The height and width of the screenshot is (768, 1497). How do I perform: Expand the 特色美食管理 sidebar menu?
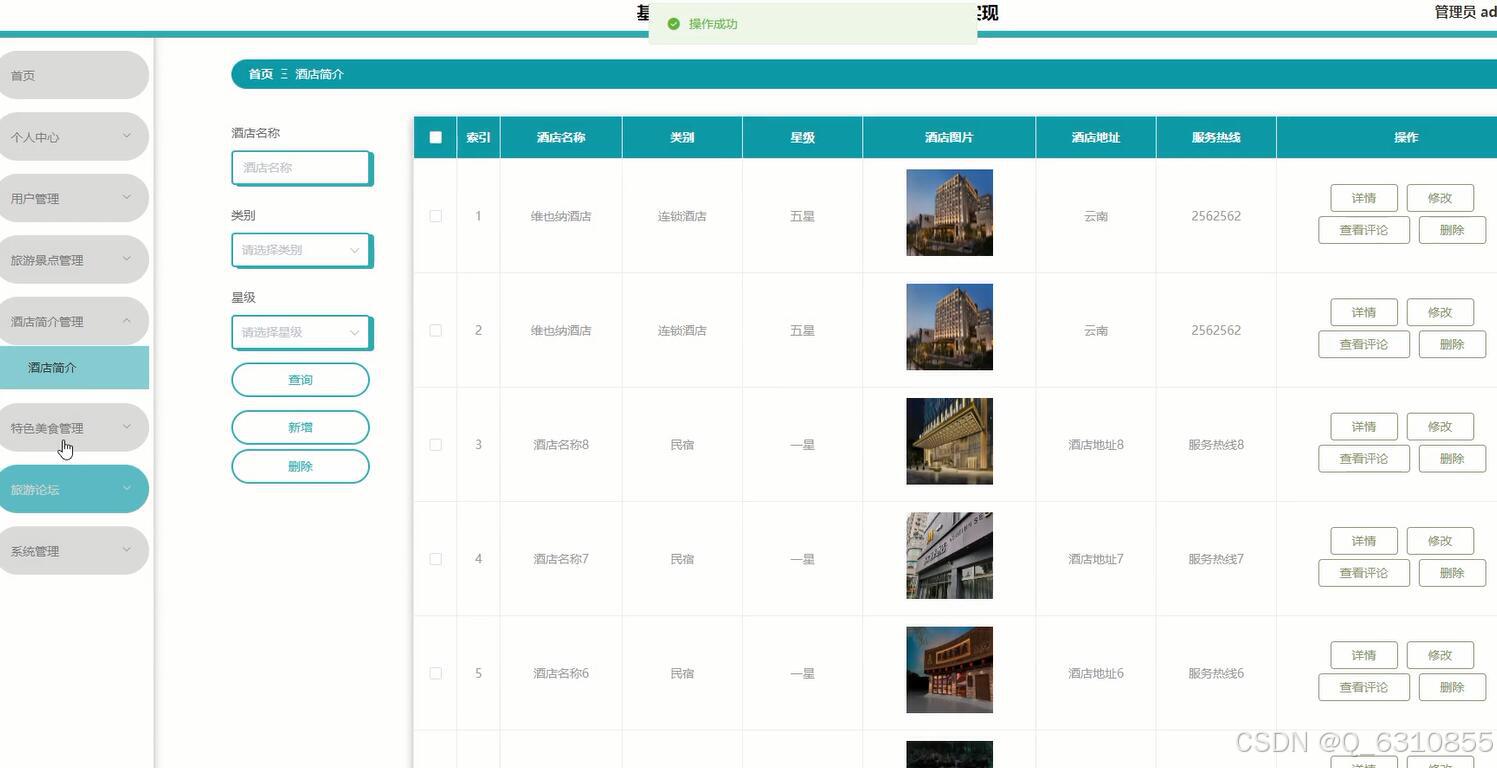click(72, 428)
